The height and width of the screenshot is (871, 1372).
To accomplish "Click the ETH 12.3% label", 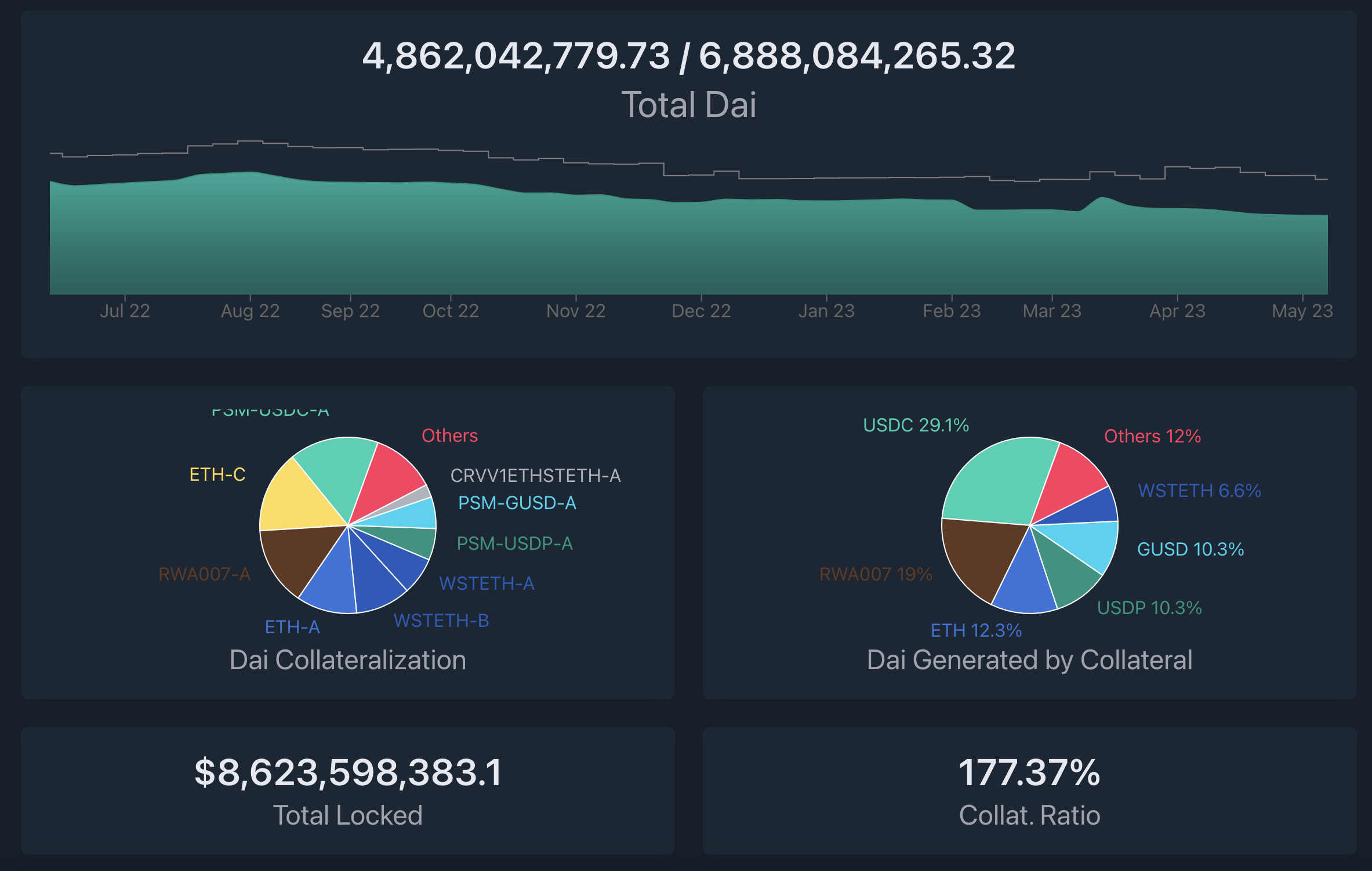I will coord(975,630).
